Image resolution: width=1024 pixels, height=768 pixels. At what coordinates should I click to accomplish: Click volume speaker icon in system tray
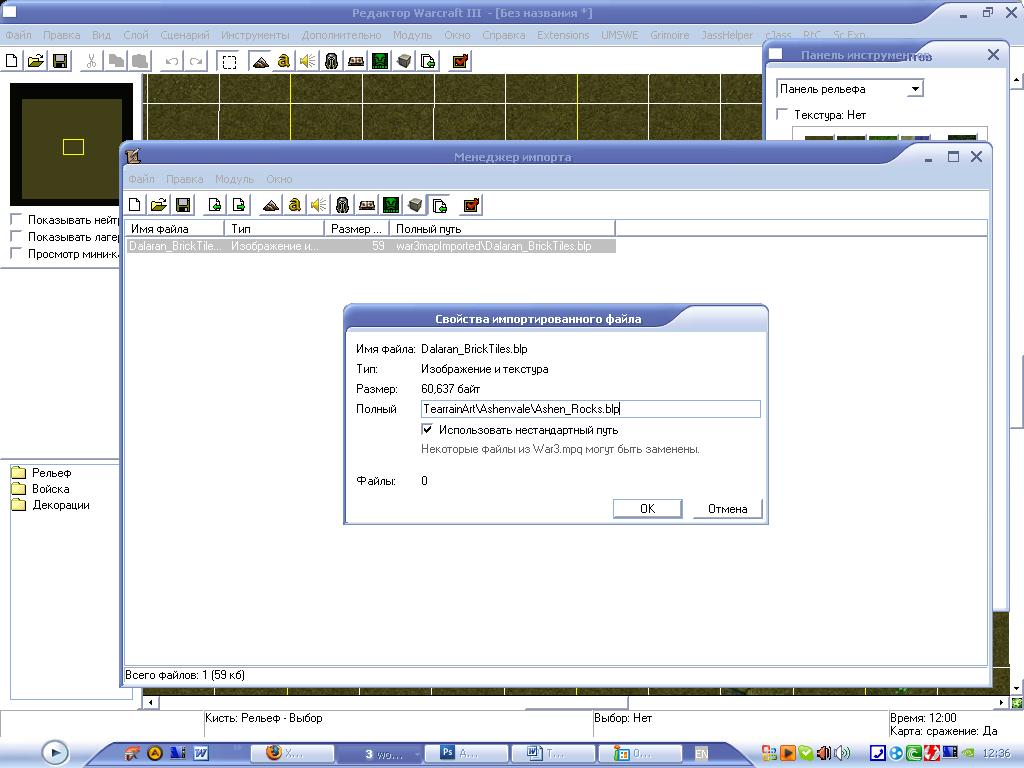click(842, 754)
